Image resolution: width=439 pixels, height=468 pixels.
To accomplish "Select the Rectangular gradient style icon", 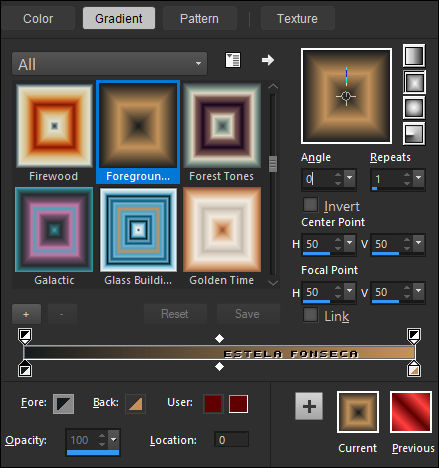I will tap(414, 82).
